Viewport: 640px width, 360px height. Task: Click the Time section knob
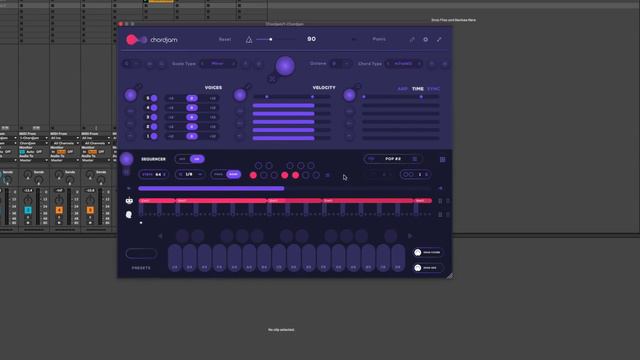tap(349, 95)
